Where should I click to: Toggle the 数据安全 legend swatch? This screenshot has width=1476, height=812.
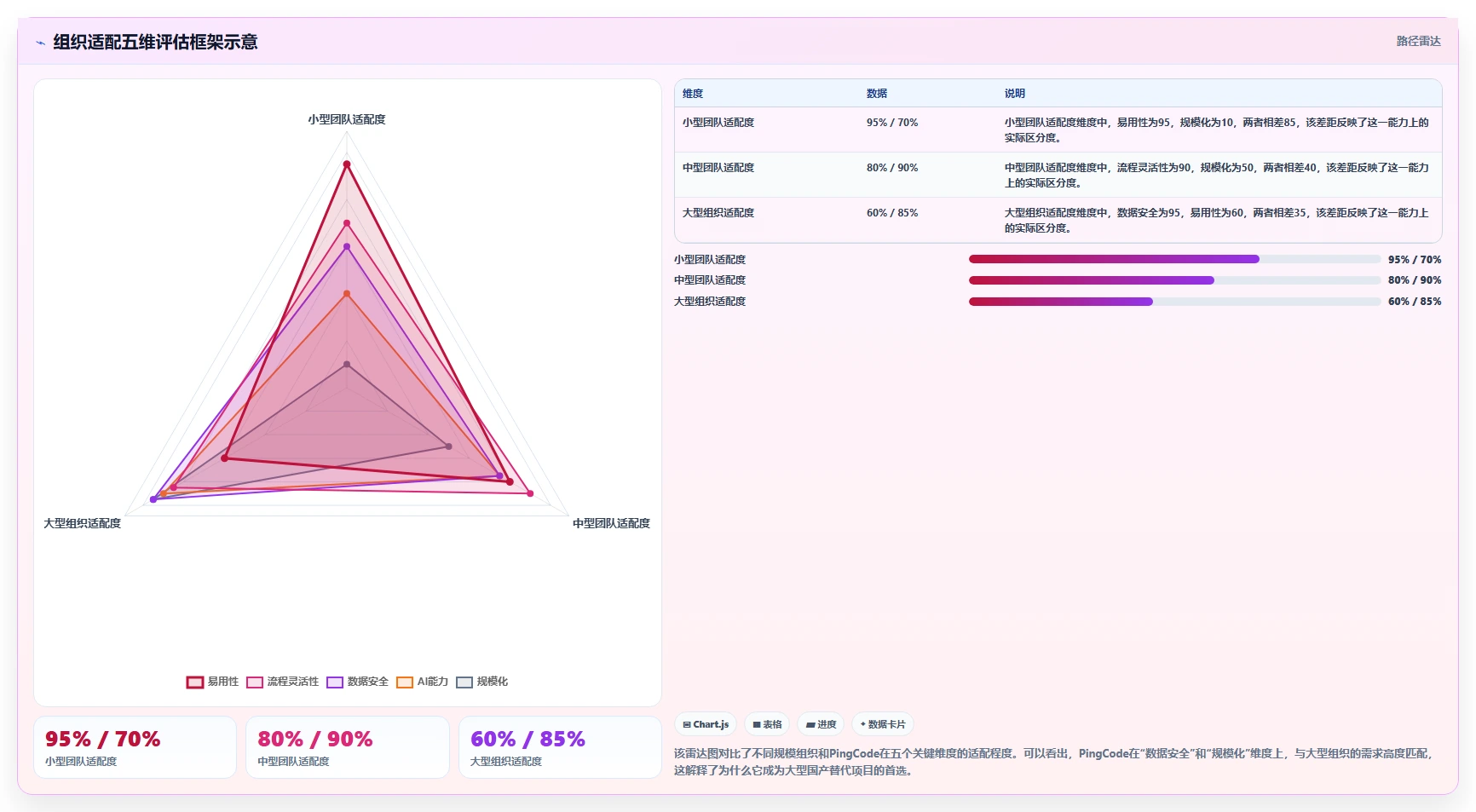point(335,682)
